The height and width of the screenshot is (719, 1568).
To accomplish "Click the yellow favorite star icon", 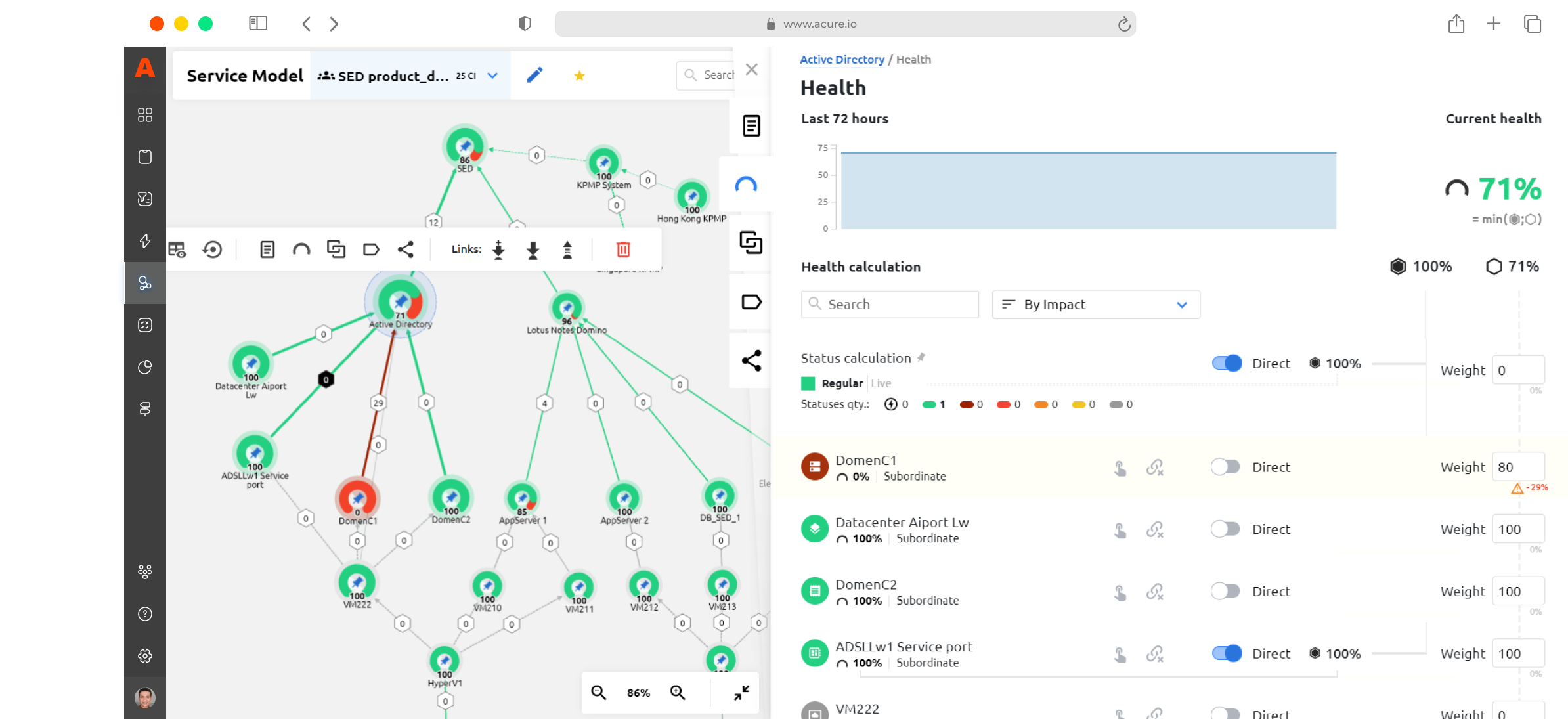I will tap(579, 76).
